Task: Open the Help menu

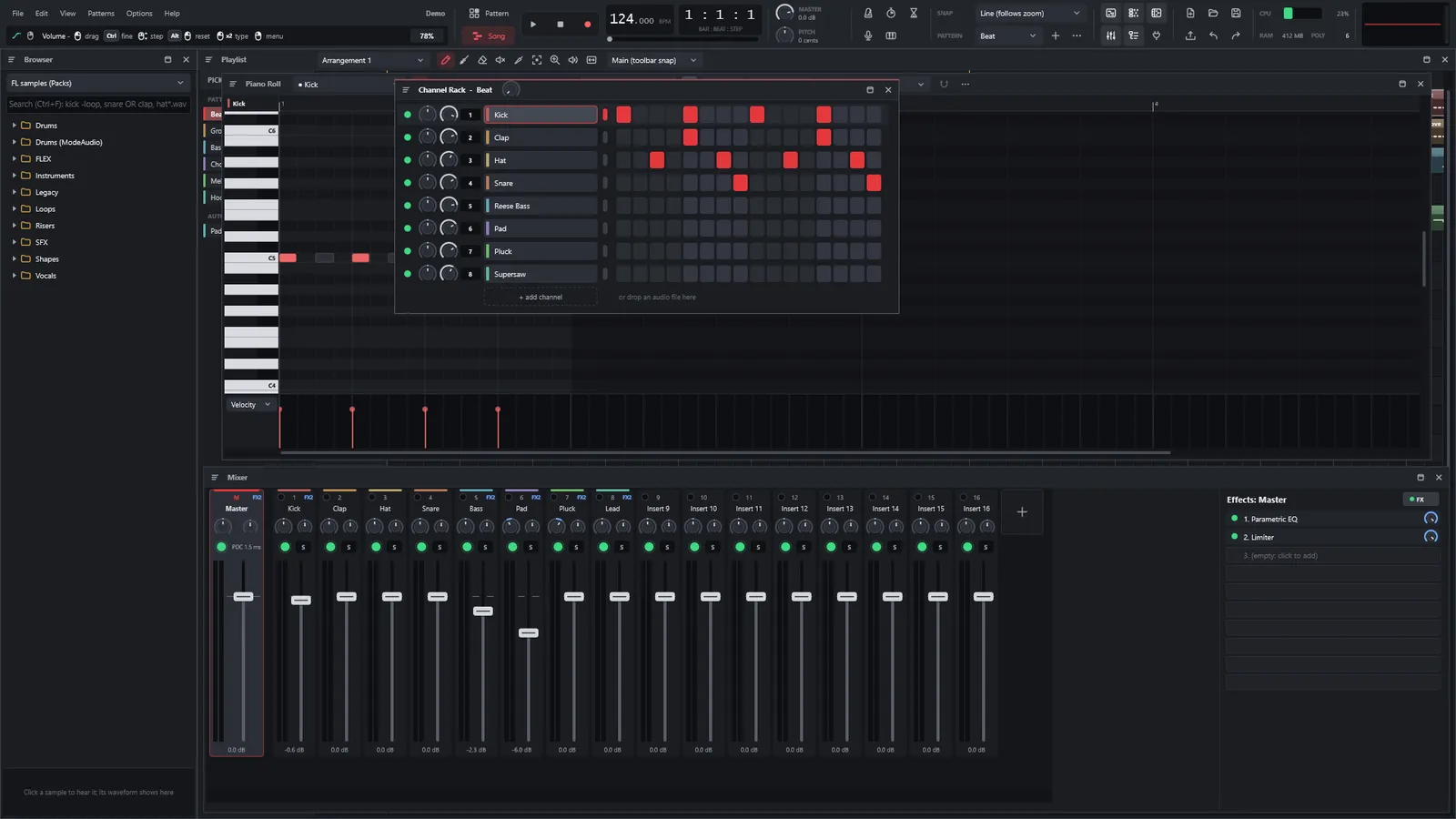Action: (x=172, y=14)
